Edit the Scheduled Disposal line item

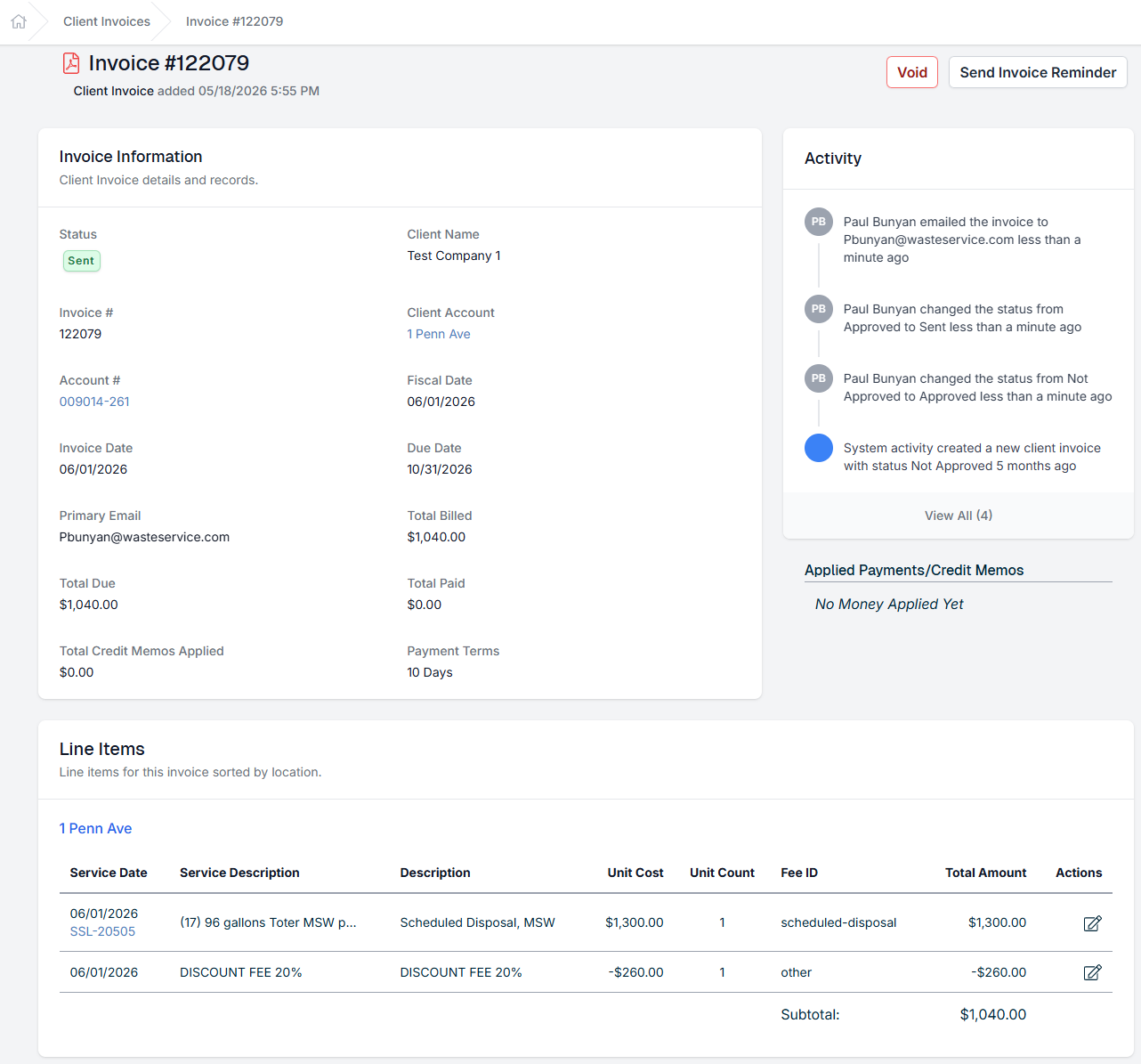coord(1092,923)
